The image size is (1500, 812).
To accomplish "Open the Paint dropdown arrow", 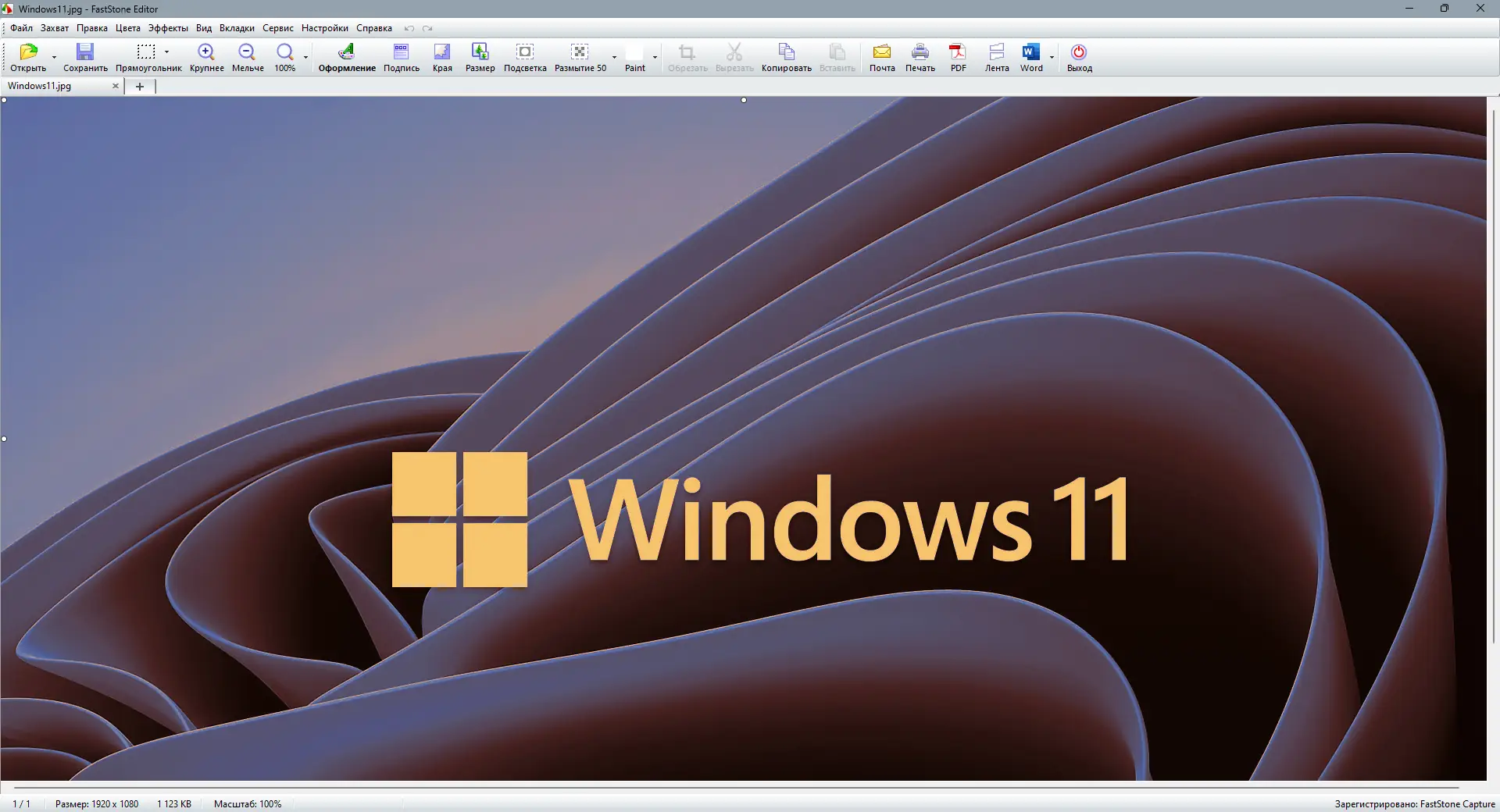I will pos(655,57).
